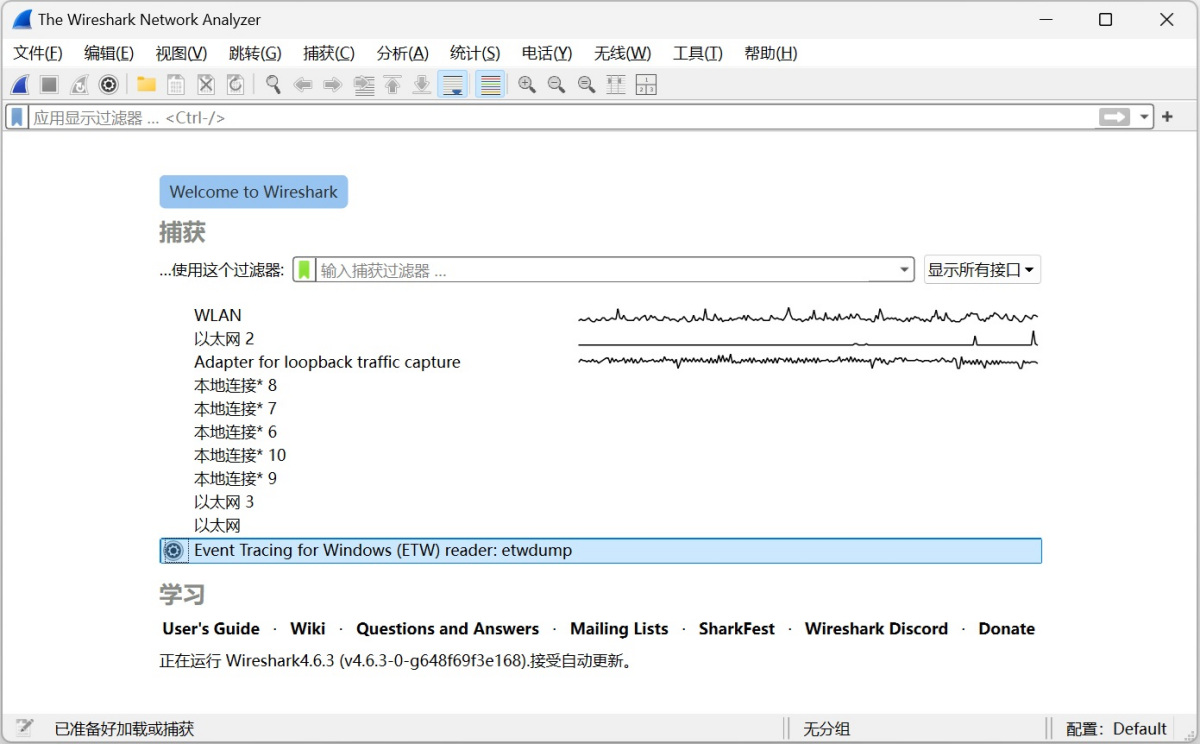Start capturing packets with shark fin icon

20,85
